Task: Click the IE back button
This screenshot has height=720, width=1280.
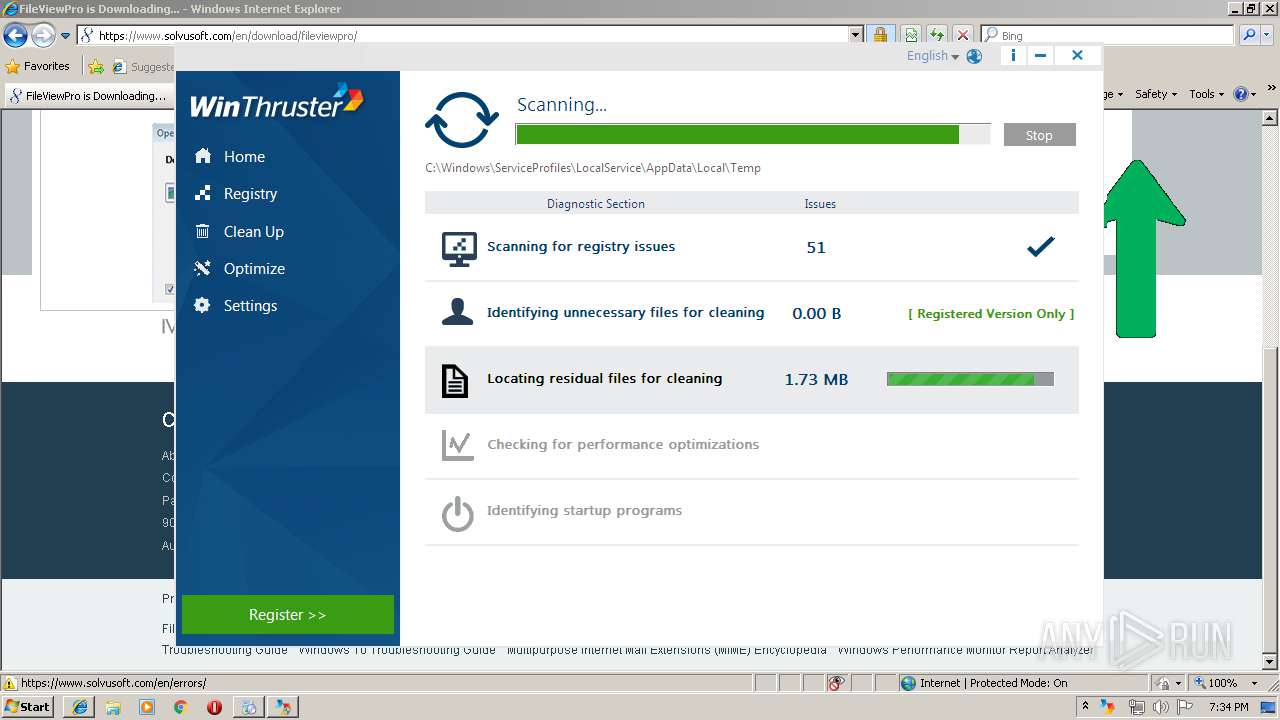Action: click(15, 35)
